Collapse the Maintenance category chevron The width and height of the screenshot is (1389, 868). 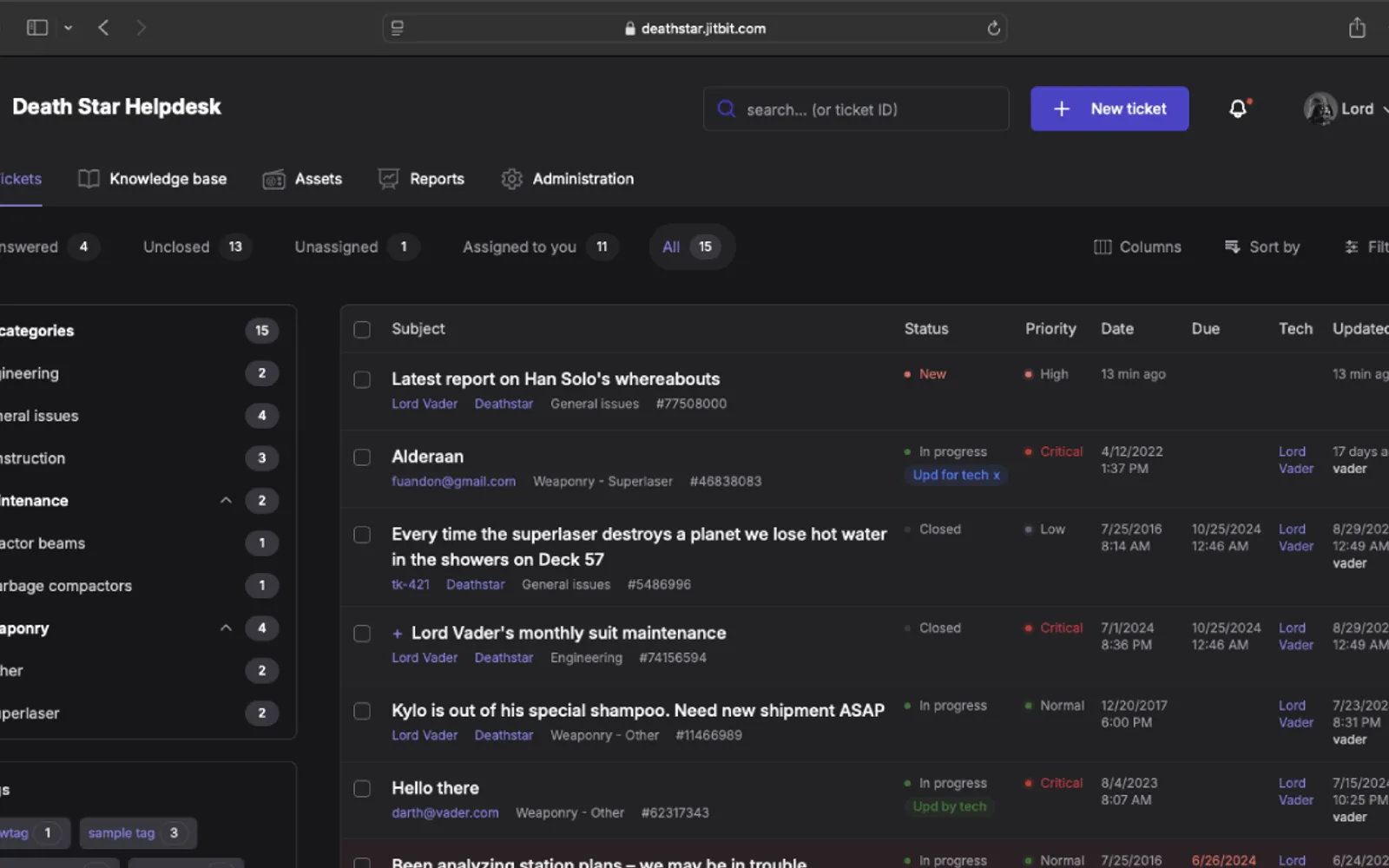coord(226,501)
